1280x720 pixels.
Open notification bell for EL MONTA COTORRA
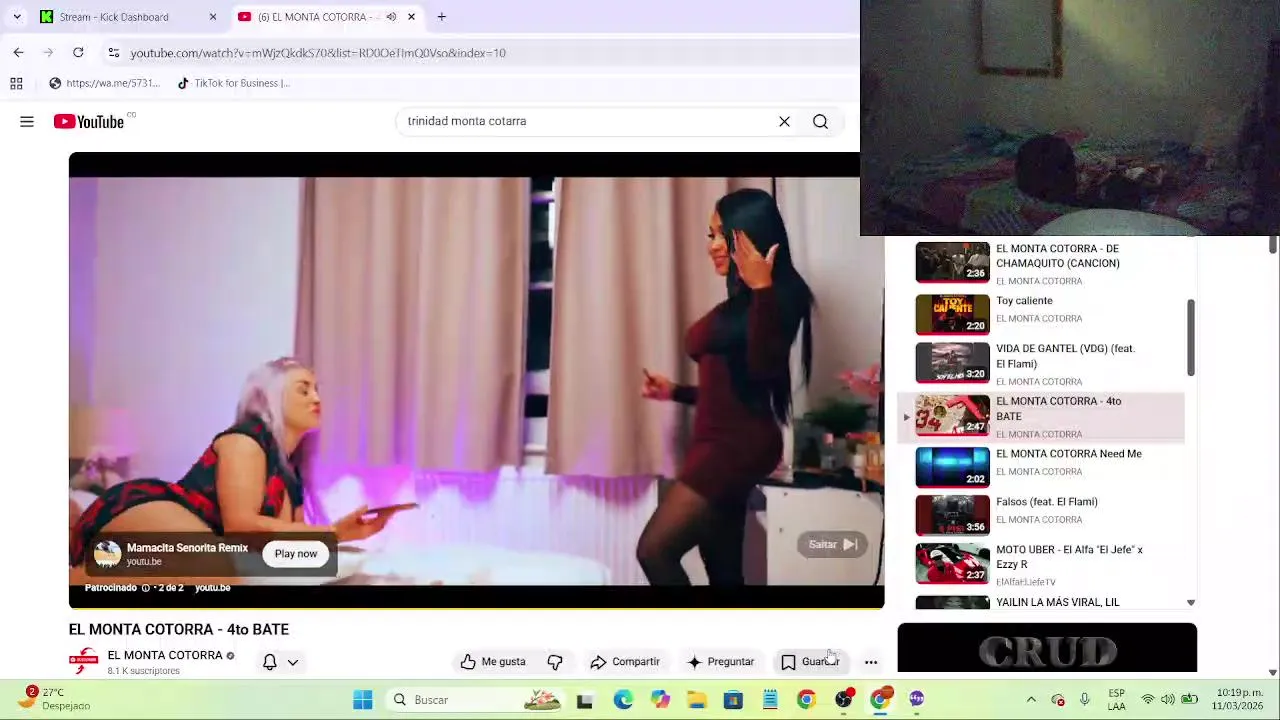click(269, 661)
